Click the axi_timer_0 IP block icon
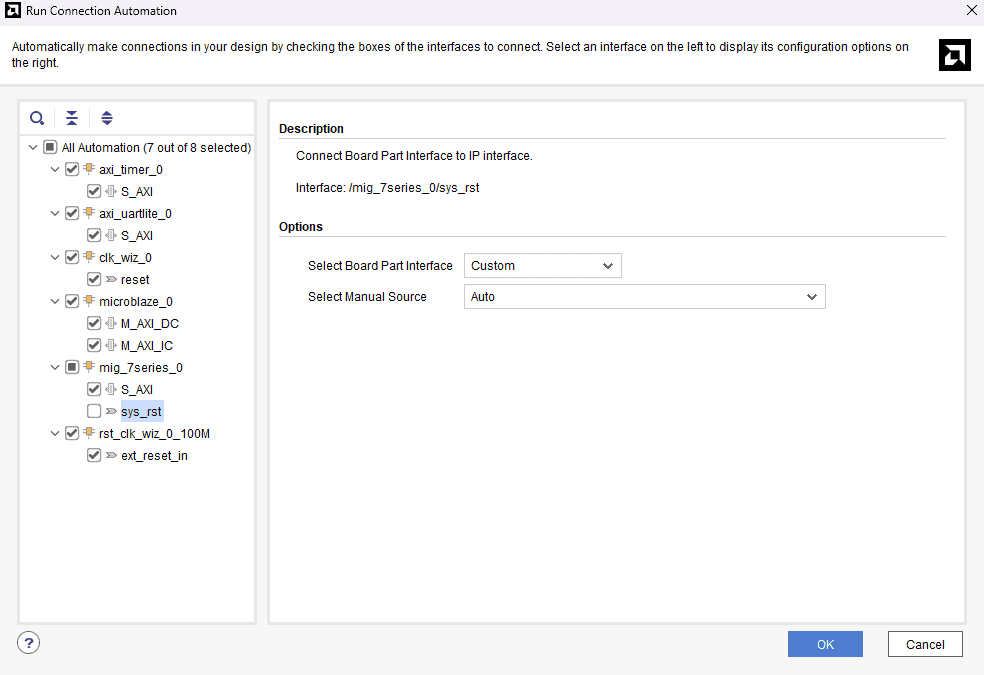The width and height of the screenshot is (984, 675). coord(89,169)
